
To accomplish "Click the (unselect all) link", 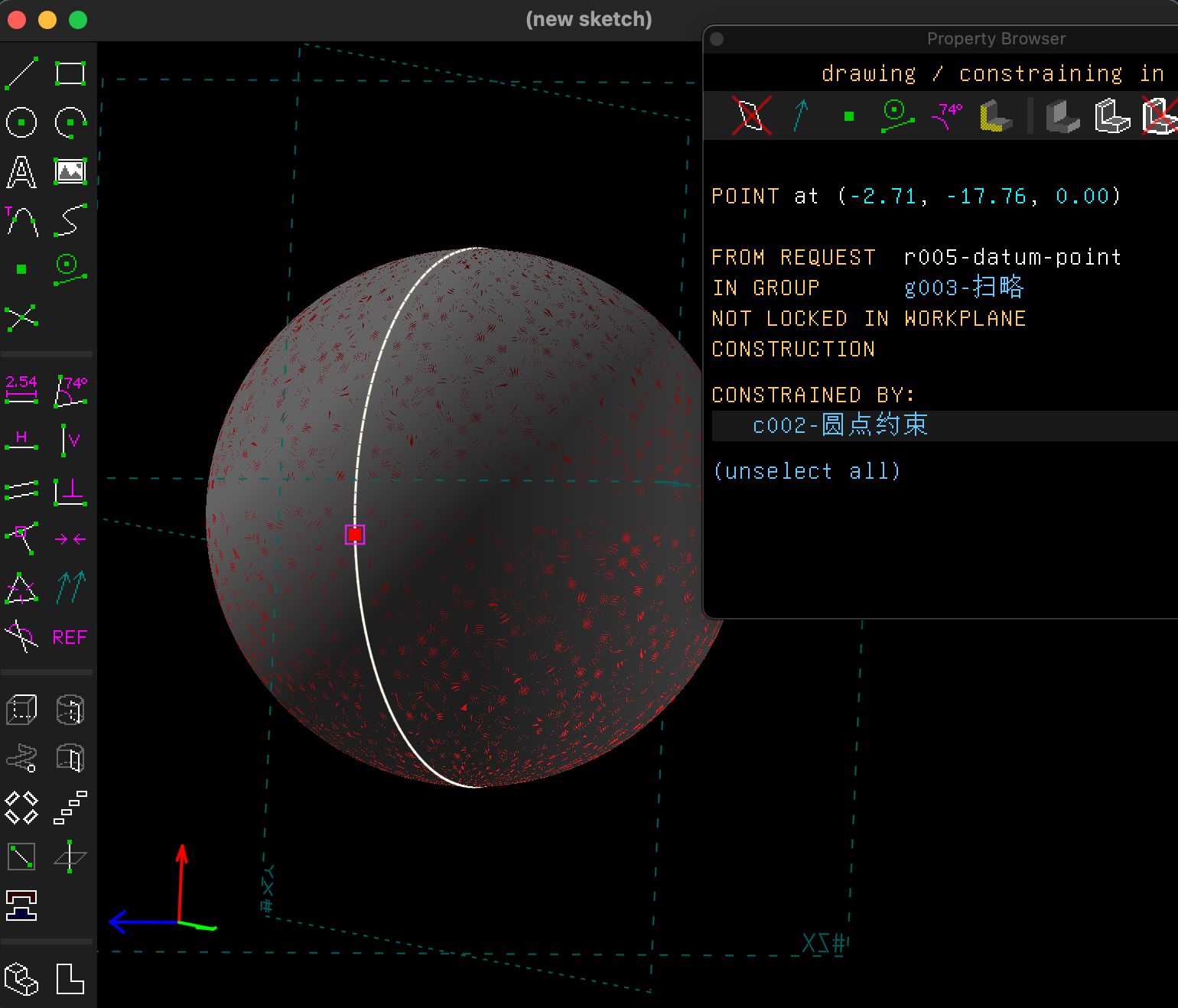I will [x=807, y=471].
